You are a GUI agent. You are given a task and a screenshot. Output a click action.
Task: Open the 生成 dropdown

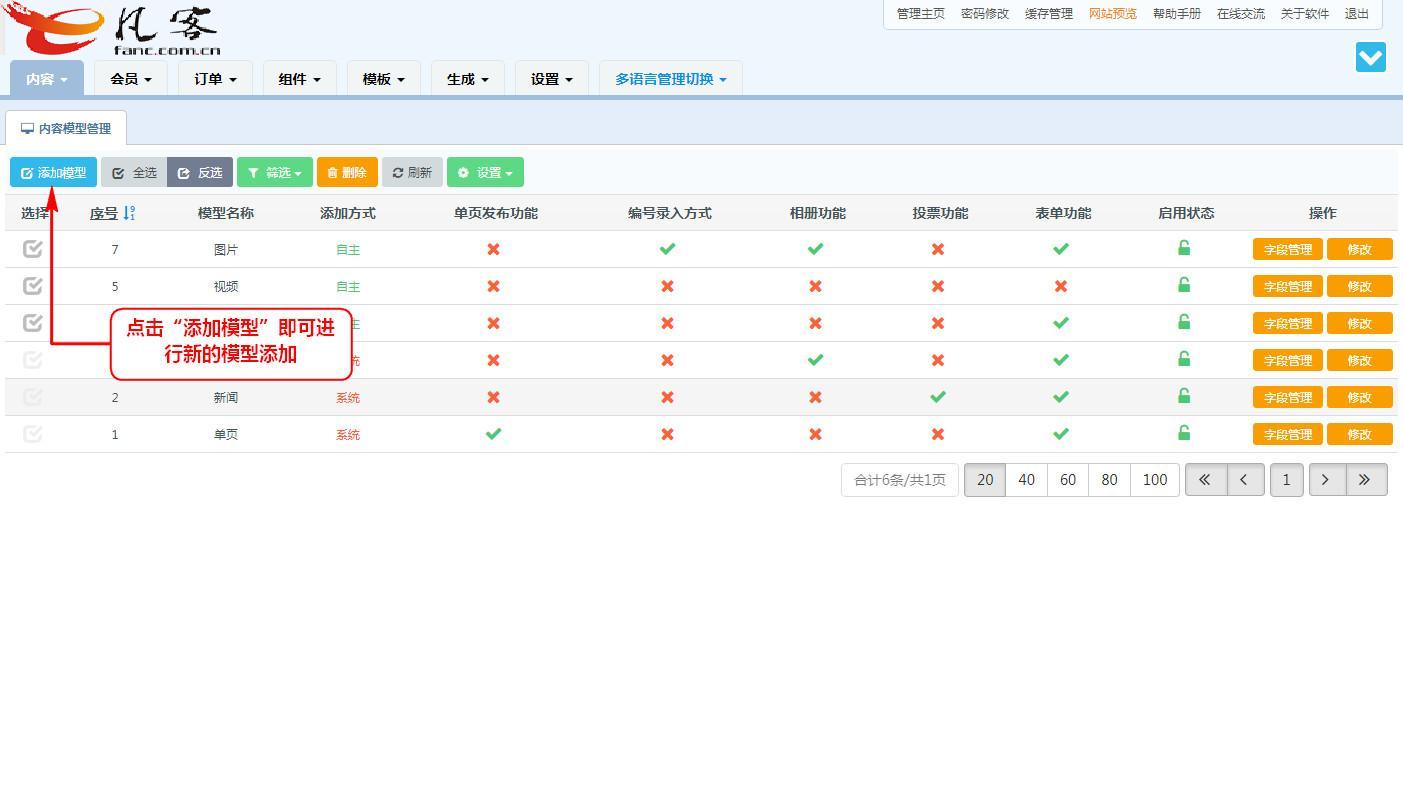tap(467, 79)
